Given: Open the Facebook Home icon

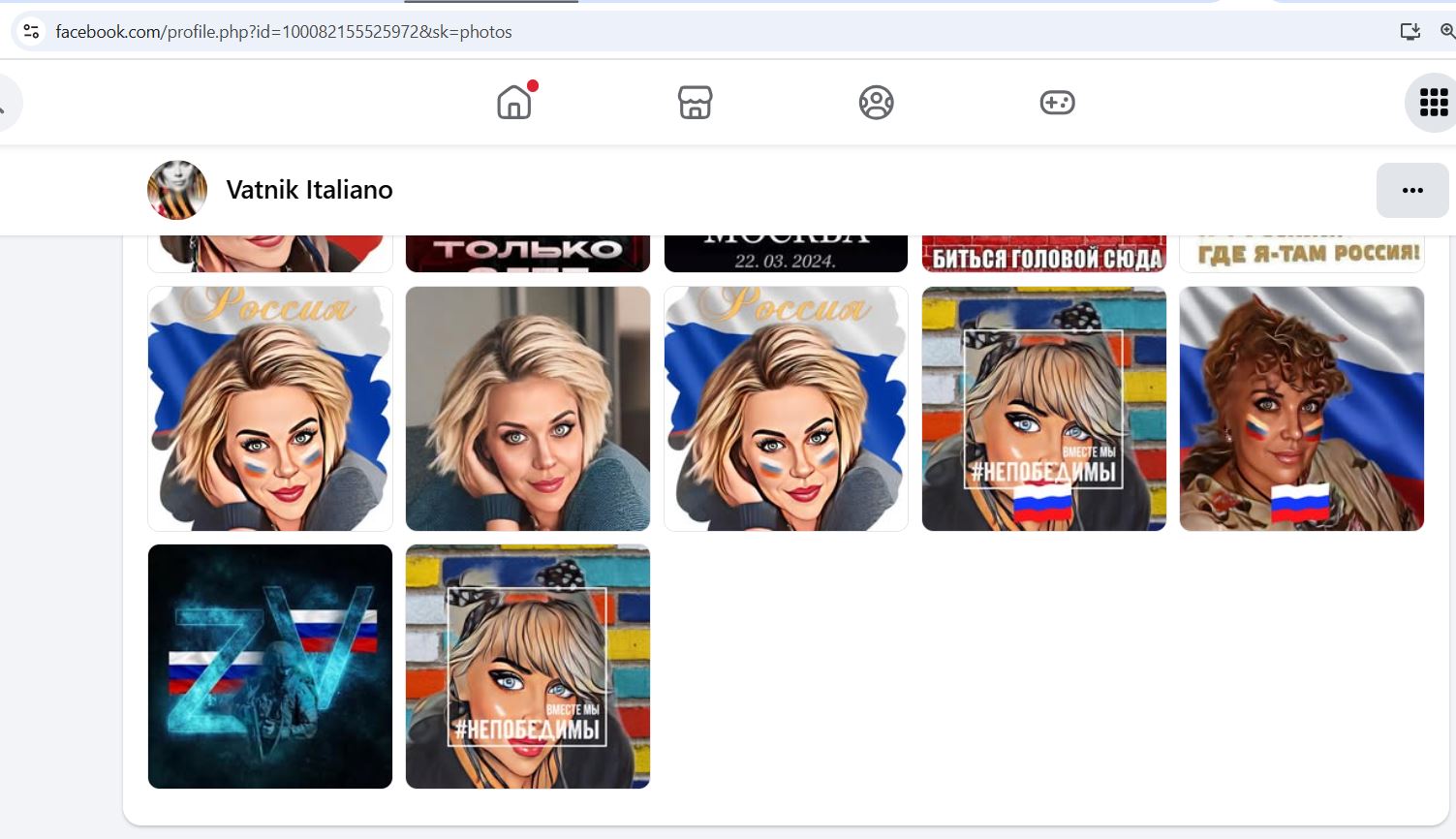Looking at the screenshot, I should [514, 102].
